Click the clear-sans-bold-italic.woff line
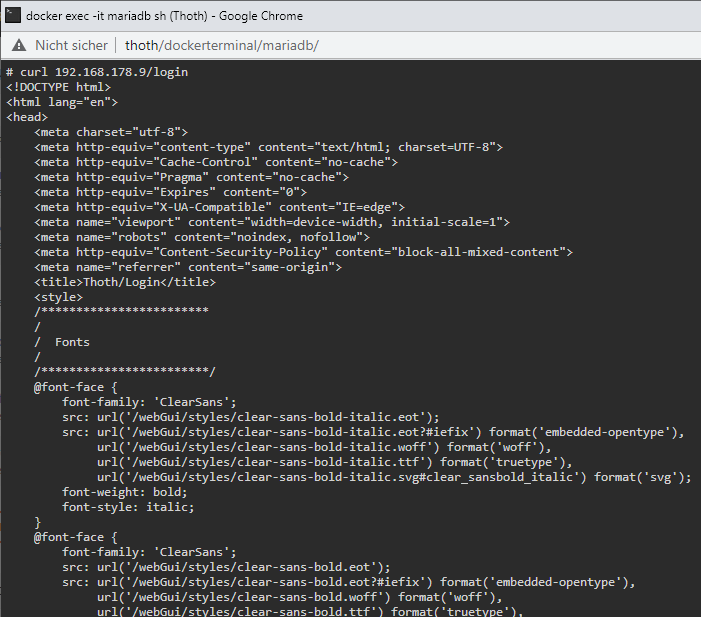The height and width of the screenshot is (617, 701). tap(324, 447)
